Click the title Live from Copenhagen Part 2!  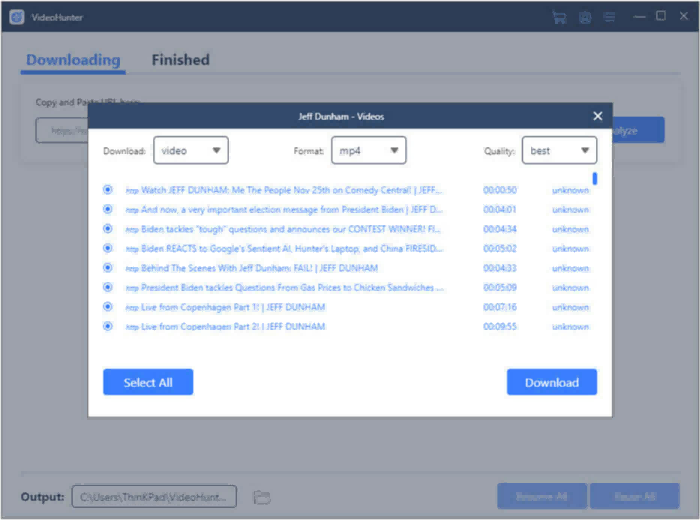[x=233, y=326]
